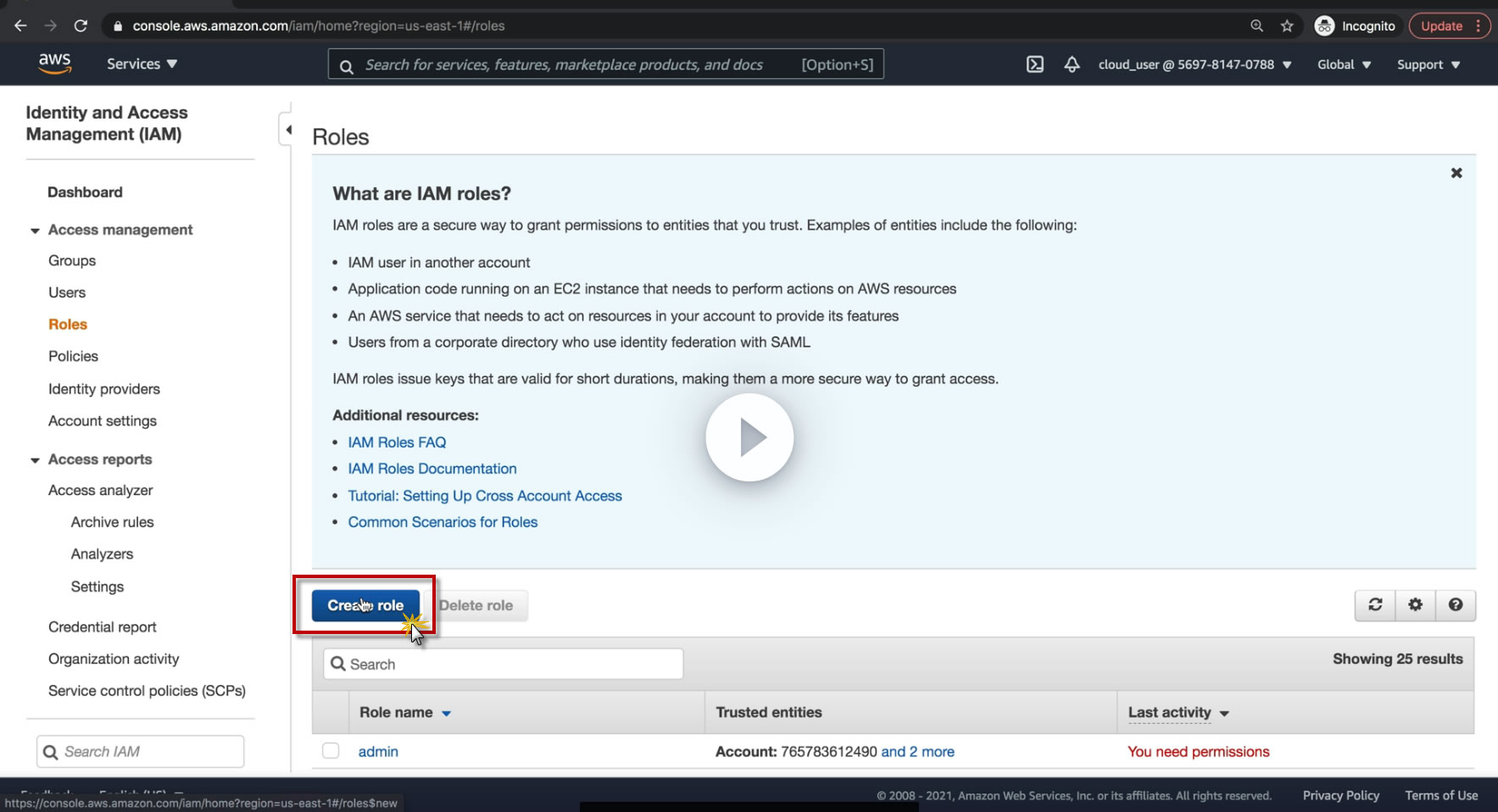Open Access analyzer in the sidebar

tap(101, 491)
